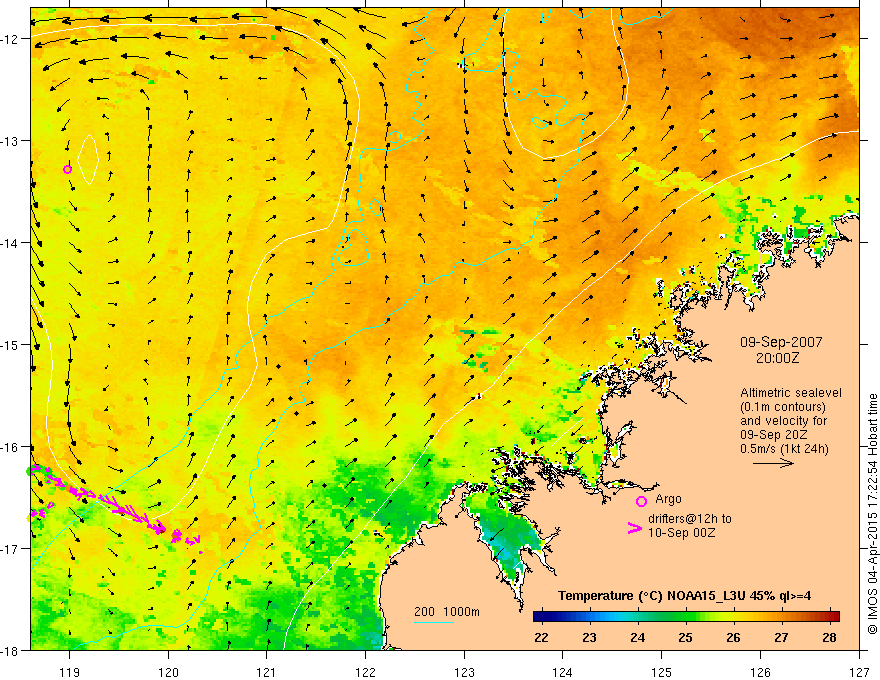Click the '10-Sep 00Z' legend text
The image size is (880, 680).
coord(682,533)
